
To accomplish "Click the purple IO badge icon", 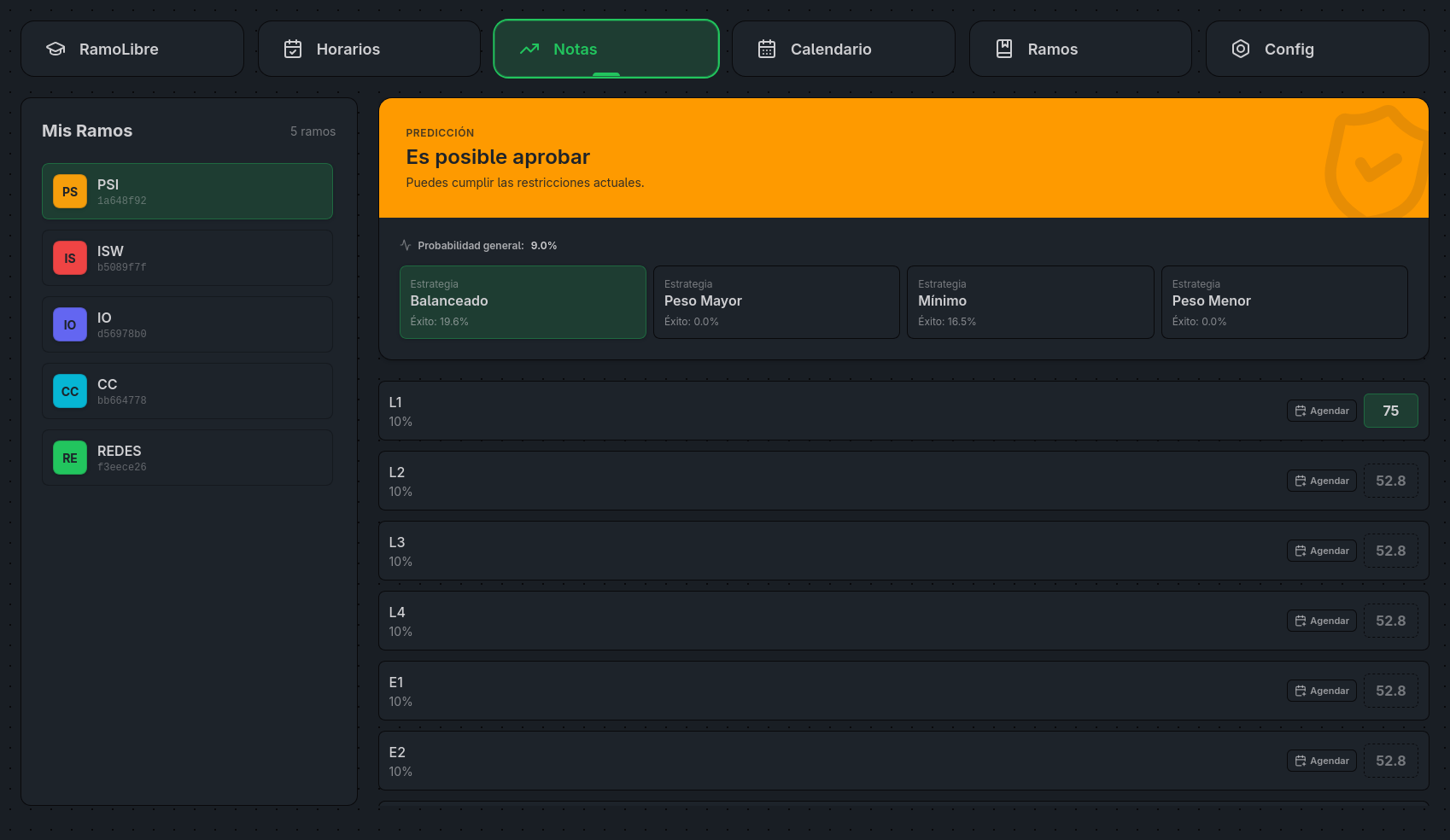I will point(70,324).
